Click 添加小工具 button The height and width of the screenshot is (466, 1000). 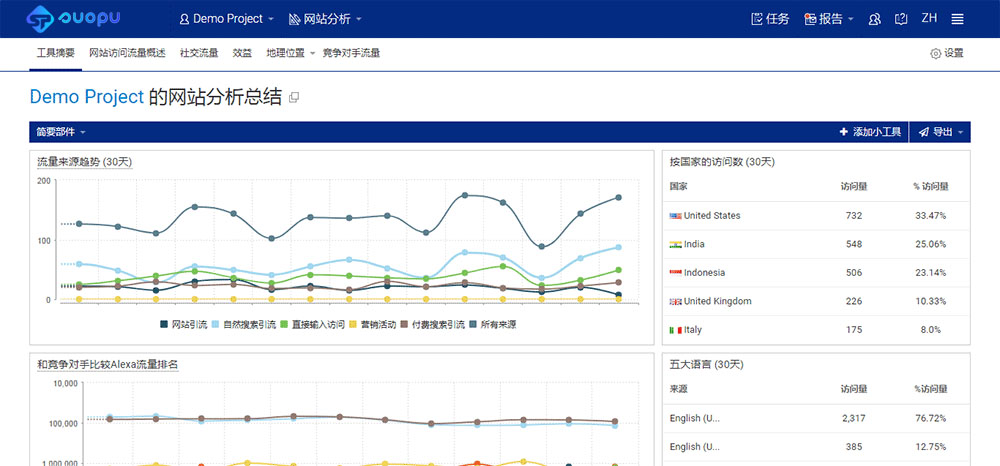(x=870, y=132)
